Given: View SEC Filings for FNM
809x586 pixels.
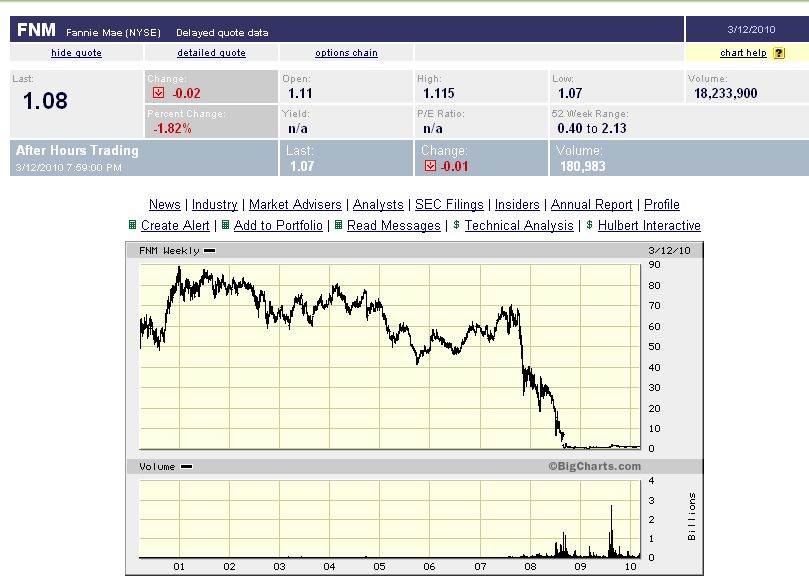Looking at the screenshot, I should tap(449, 204).
